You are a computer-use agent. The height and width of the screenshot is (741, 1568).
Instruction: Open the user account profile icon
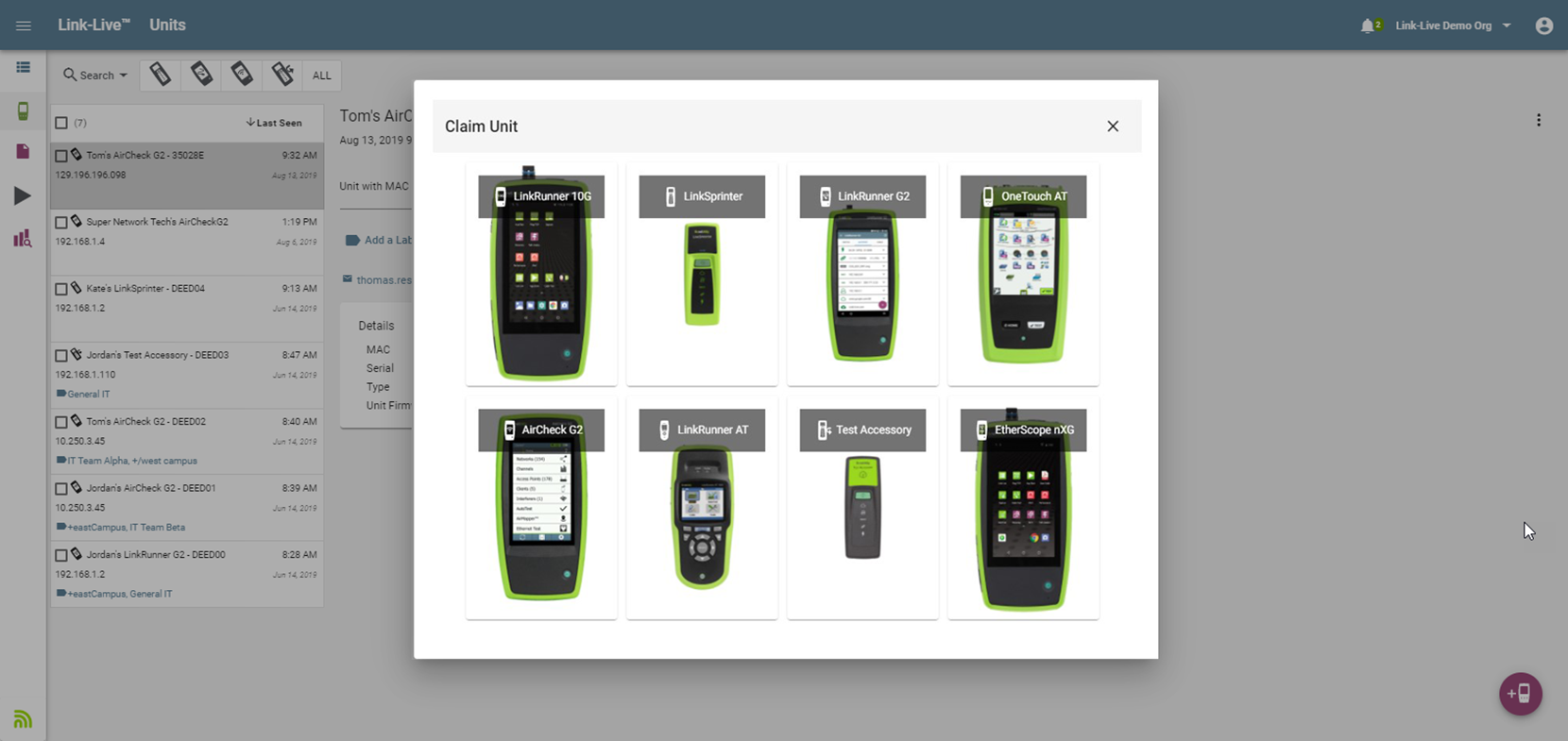(1543, 26)
